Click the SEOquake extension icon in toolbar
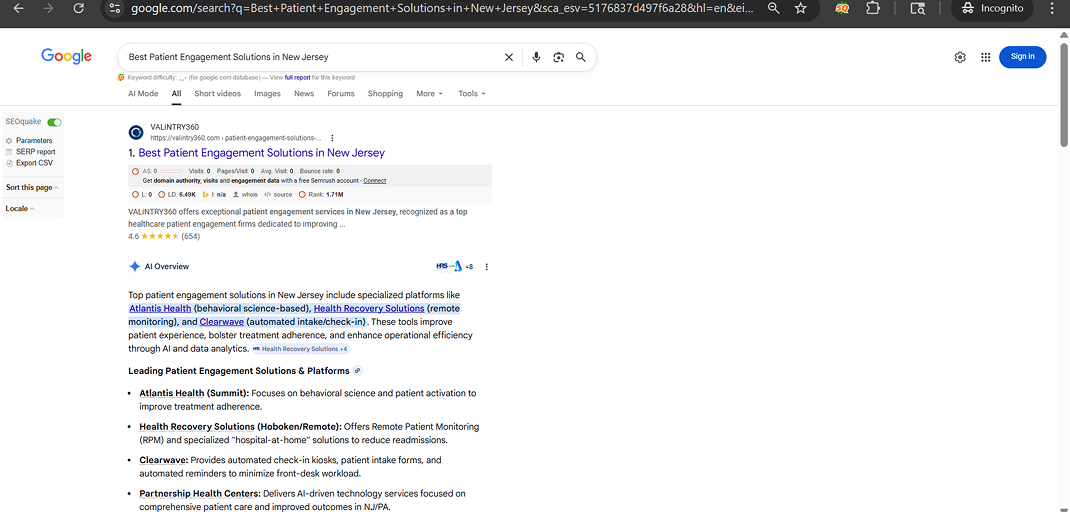This screenshot has height=512, width=1070. pyautogui.click(x=842, y=8)
